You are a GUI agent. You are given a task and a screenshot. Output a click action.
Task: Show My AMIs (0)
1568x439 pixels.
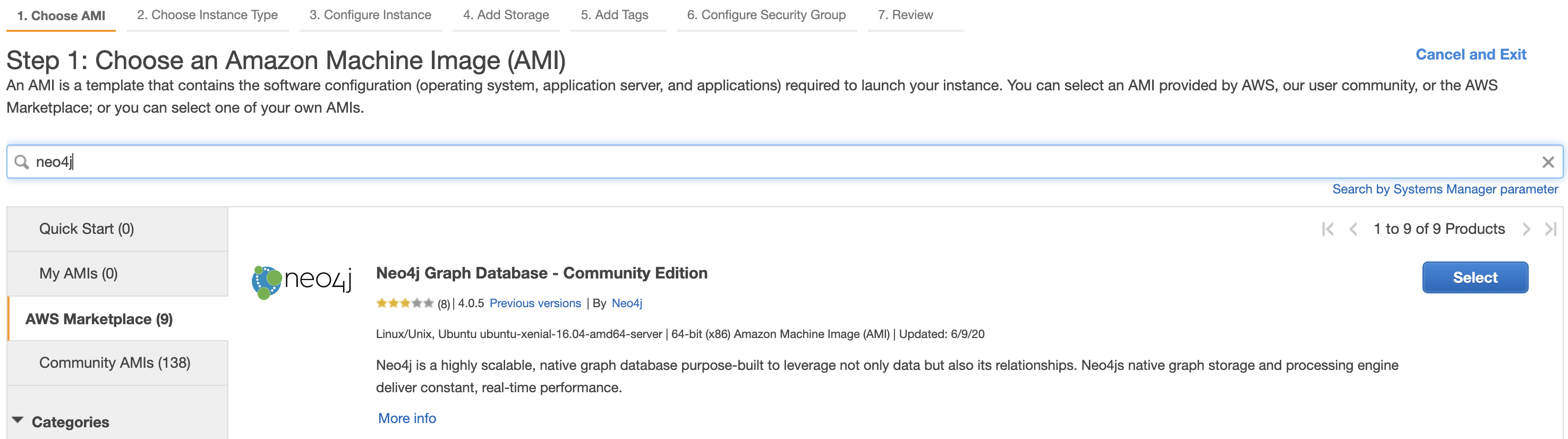tap(117, 273)
